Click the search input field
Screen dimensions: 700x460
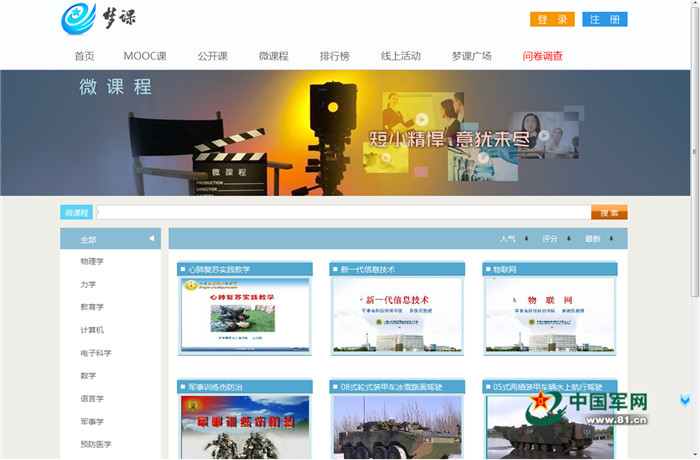[344, 213]
